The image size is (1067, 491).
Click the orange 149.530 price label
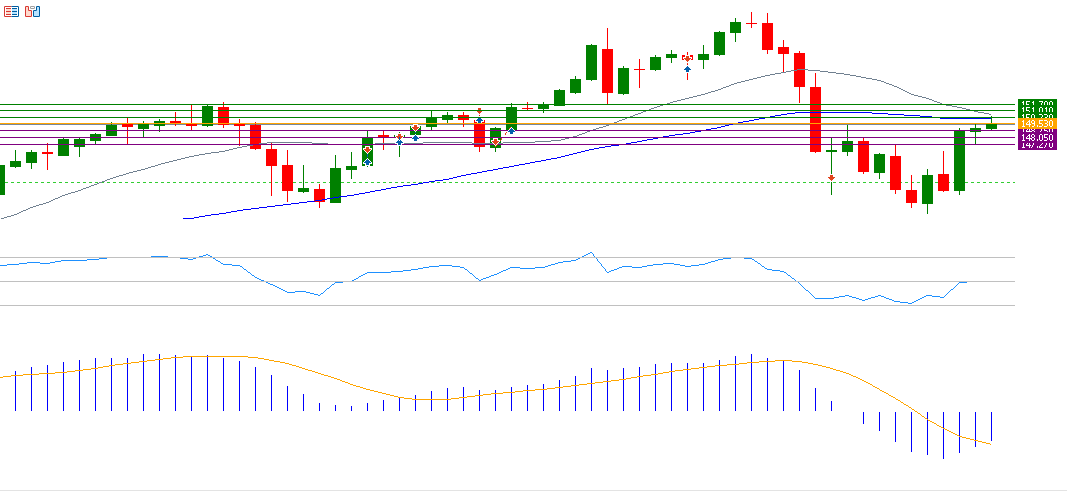click(1036, 123)
